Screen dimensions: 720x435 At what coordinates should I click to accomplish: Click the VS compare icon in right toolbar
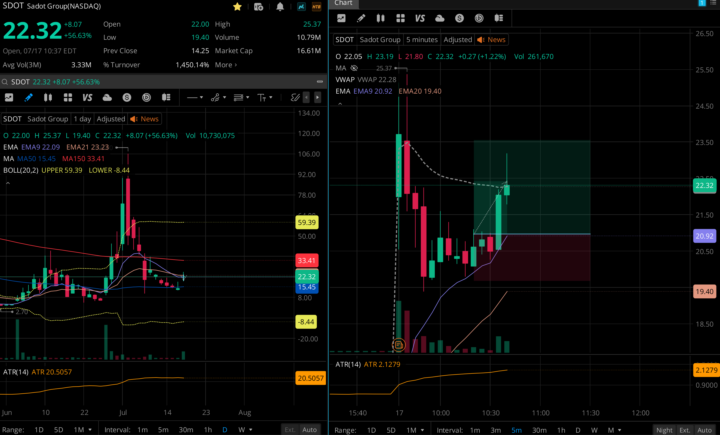[x=420, y=18]
